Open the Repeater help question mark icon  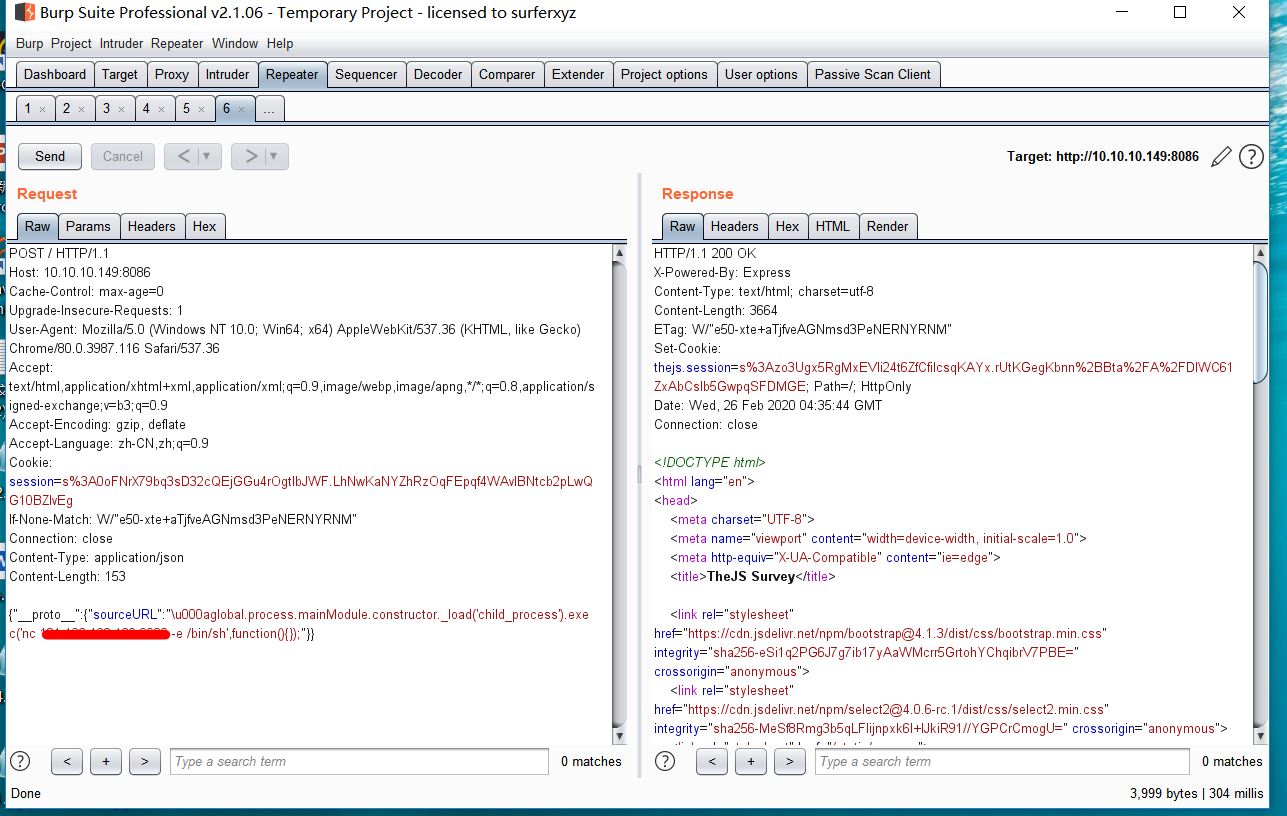click(x=1251, y=156)
